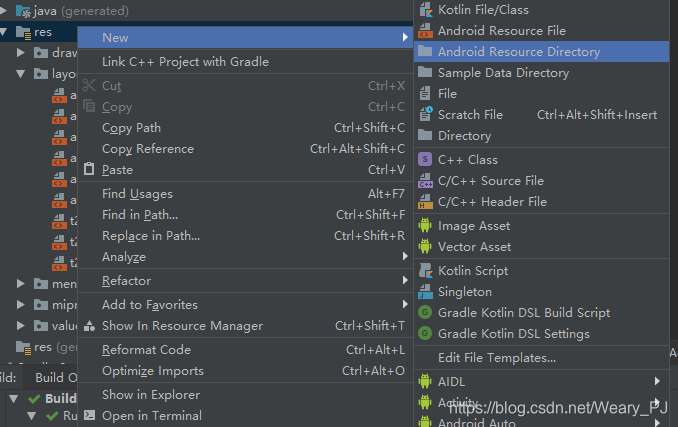The image size is (678, 427).
Task: Click the Android Resource Directory folder icon
Action: (x=425, y=51)
